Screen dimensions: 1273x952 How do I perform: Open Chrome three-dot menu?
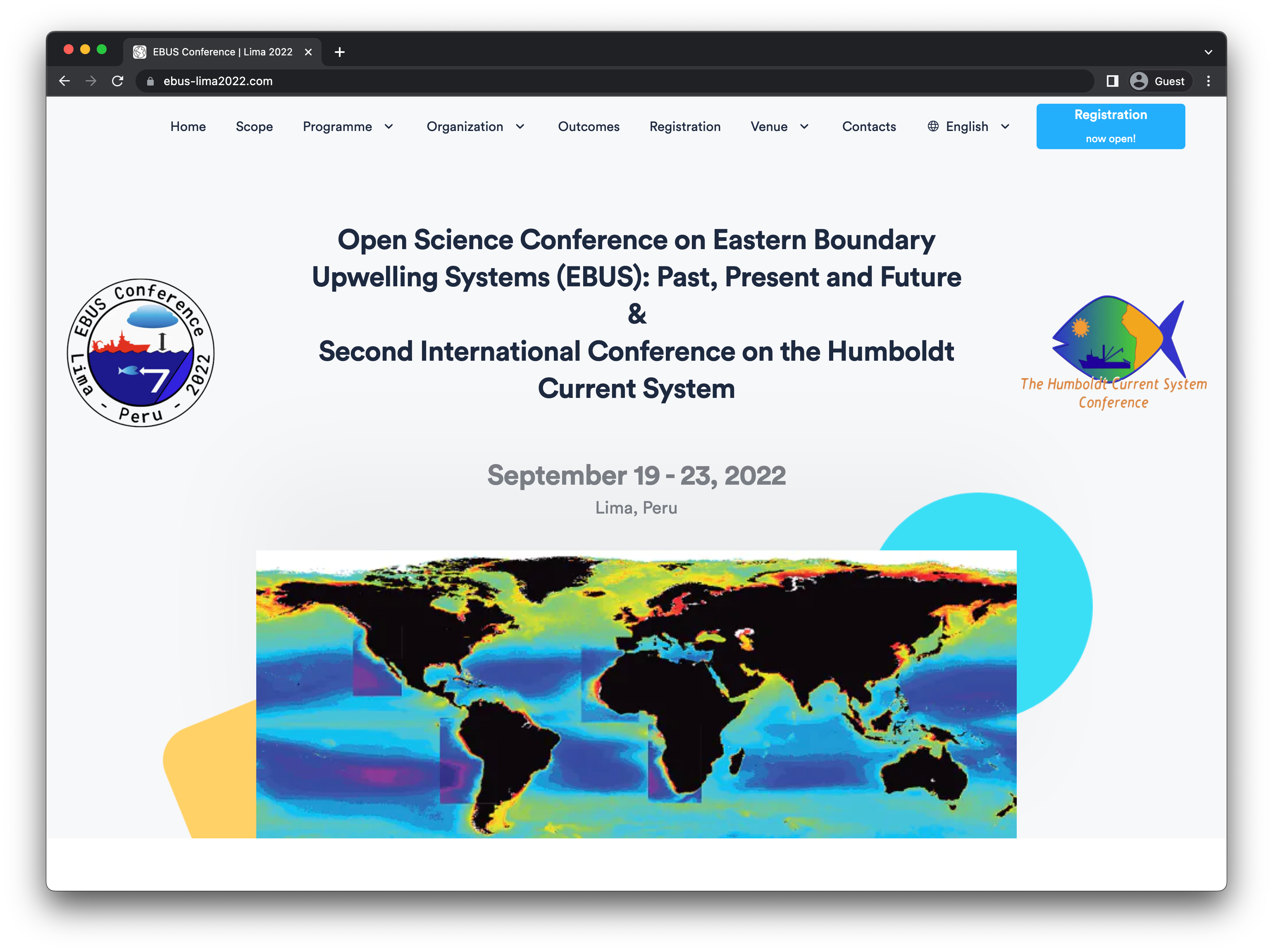click(1208, 81)
